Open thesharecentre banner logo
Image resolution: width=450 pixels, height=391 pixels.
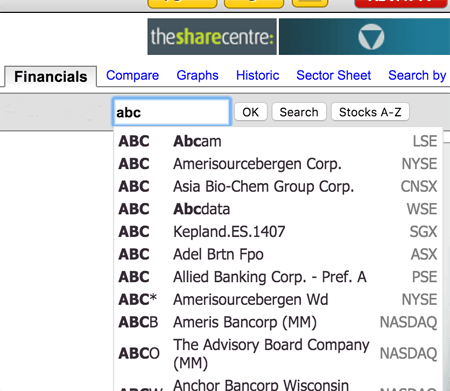coord(212,37)
